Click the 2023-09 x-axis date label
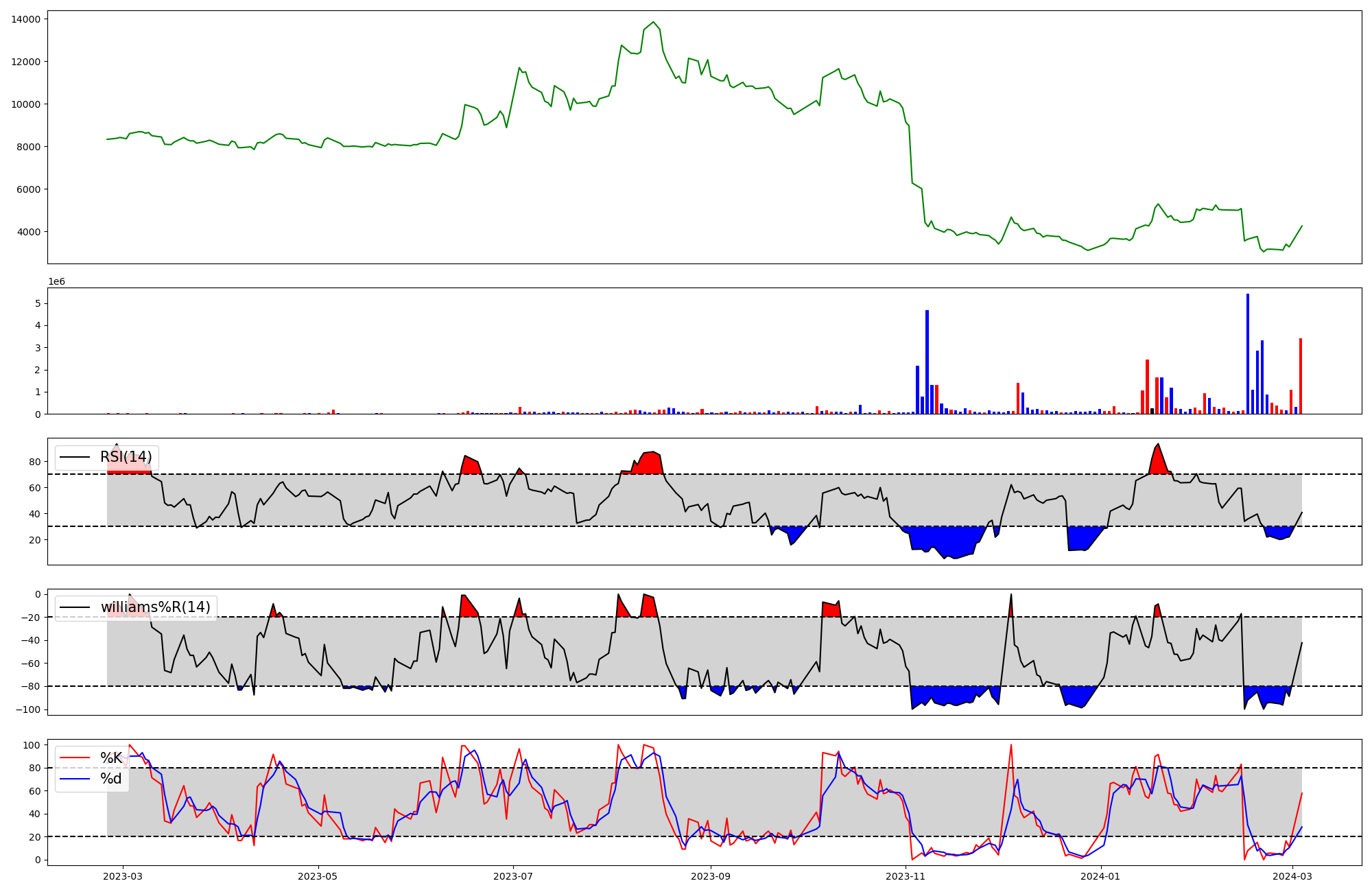The image size is (1372, 892). point(711,876)
